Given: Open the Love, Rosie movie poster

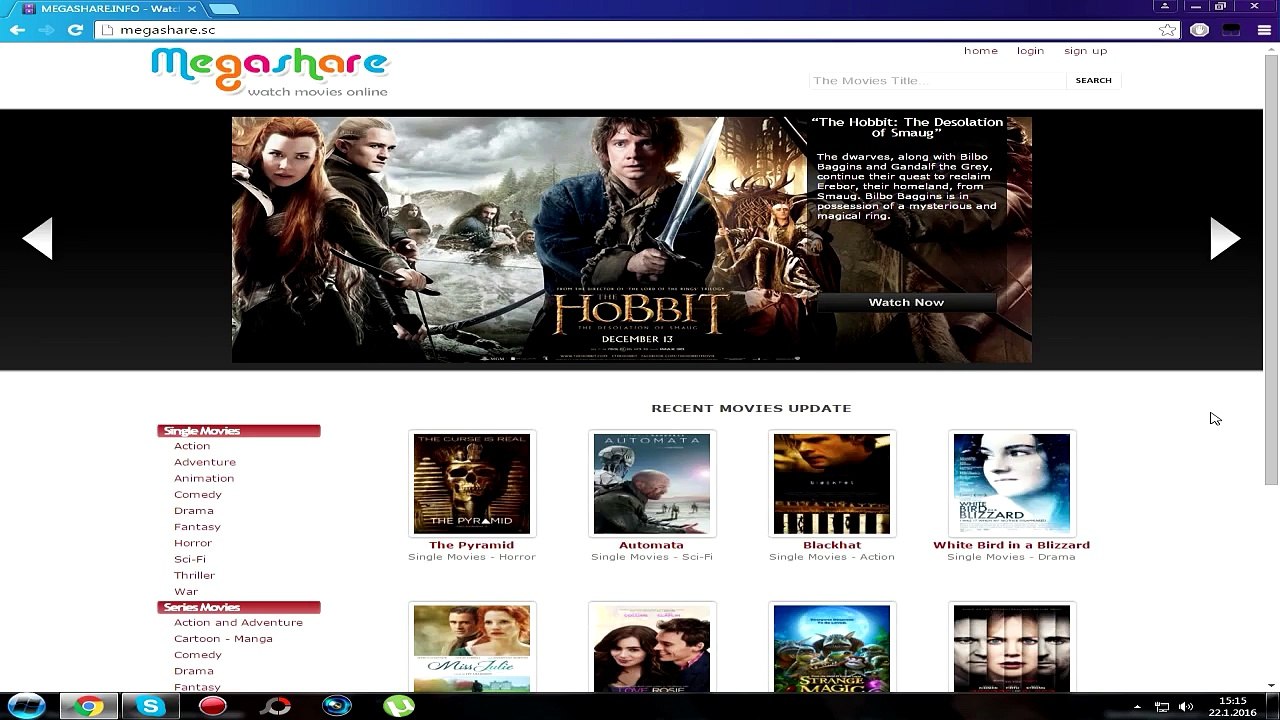Looking at the screenshot, I should pos(652,648).
